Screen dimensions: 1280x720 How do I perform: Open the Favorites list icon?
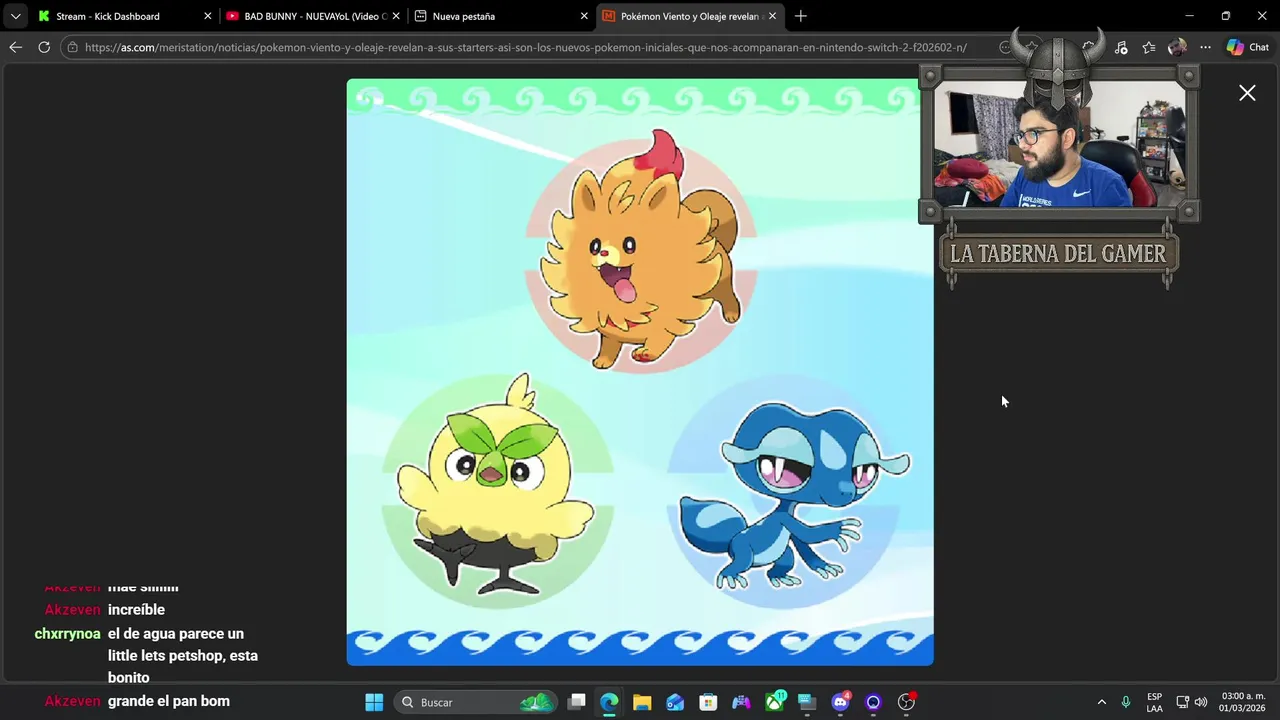1149,47
